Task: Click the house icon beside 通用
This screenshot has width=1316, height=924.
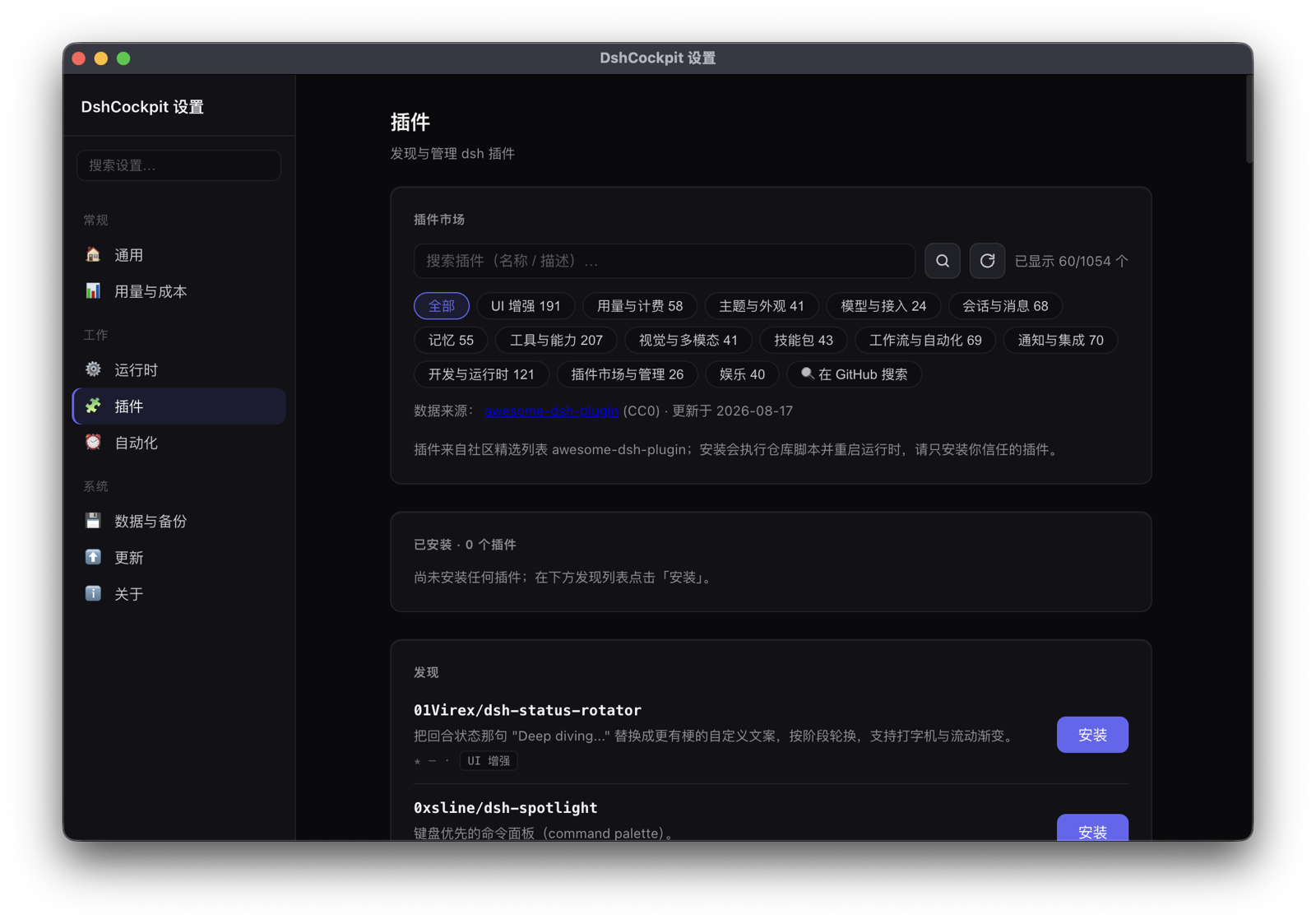Action: [94, 255]
